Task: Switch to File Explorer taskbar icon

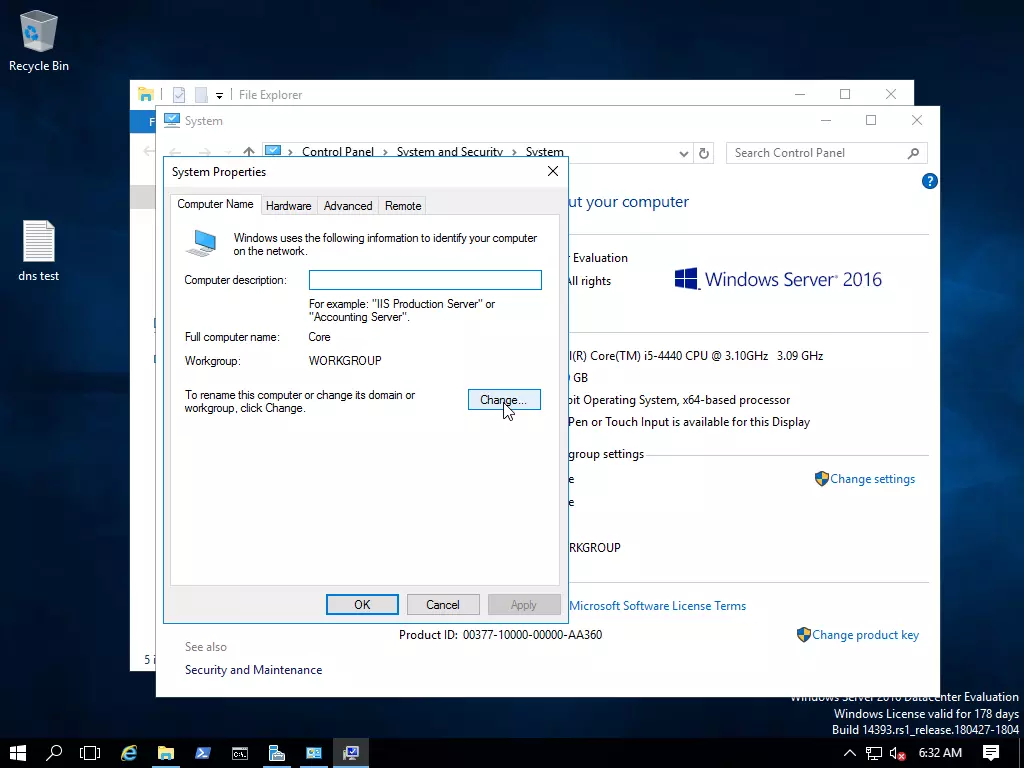Action: [x=166, y=753]
